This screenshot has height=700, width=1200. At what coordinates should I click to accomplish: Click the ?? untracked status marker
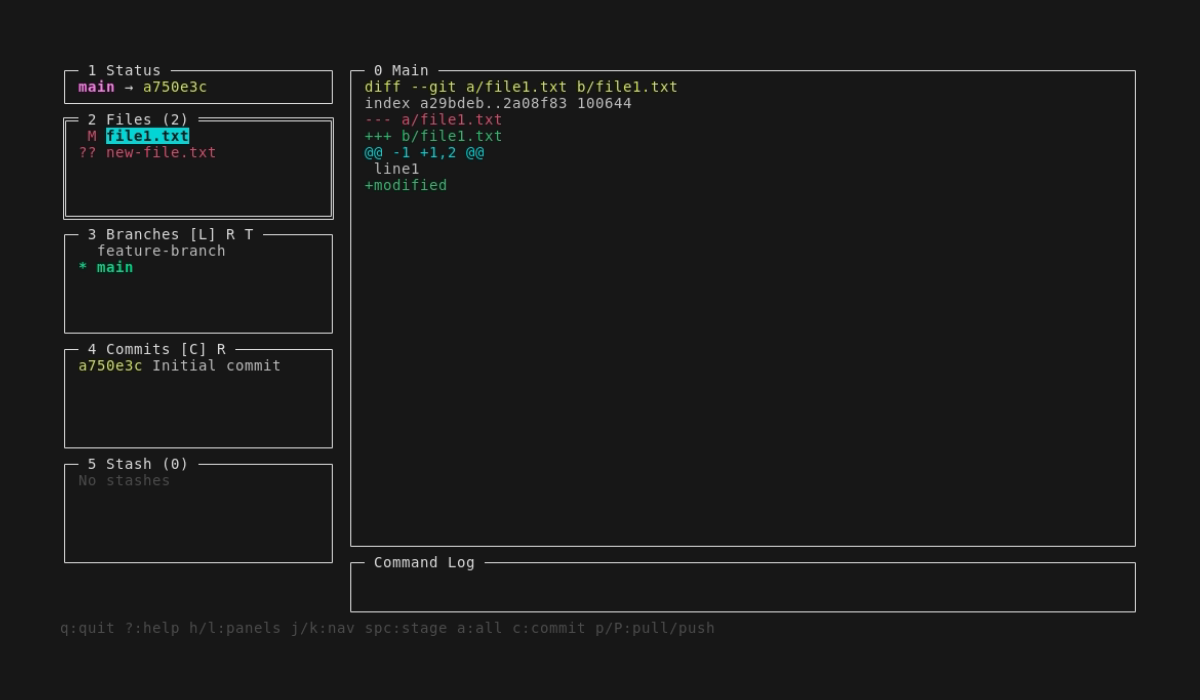[87, 153]
